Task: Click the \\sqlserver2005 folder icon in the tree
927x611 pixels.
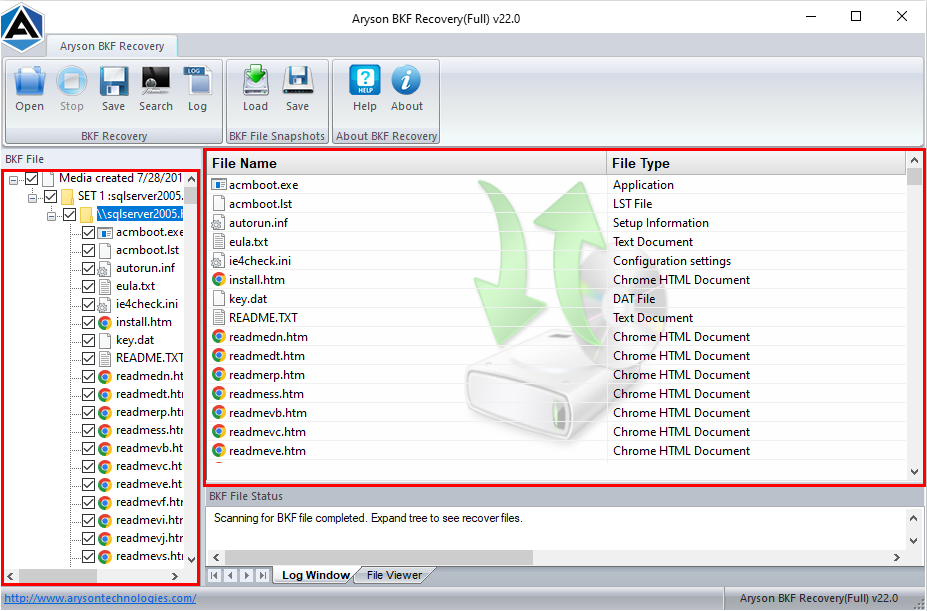Action: [86, 214]
